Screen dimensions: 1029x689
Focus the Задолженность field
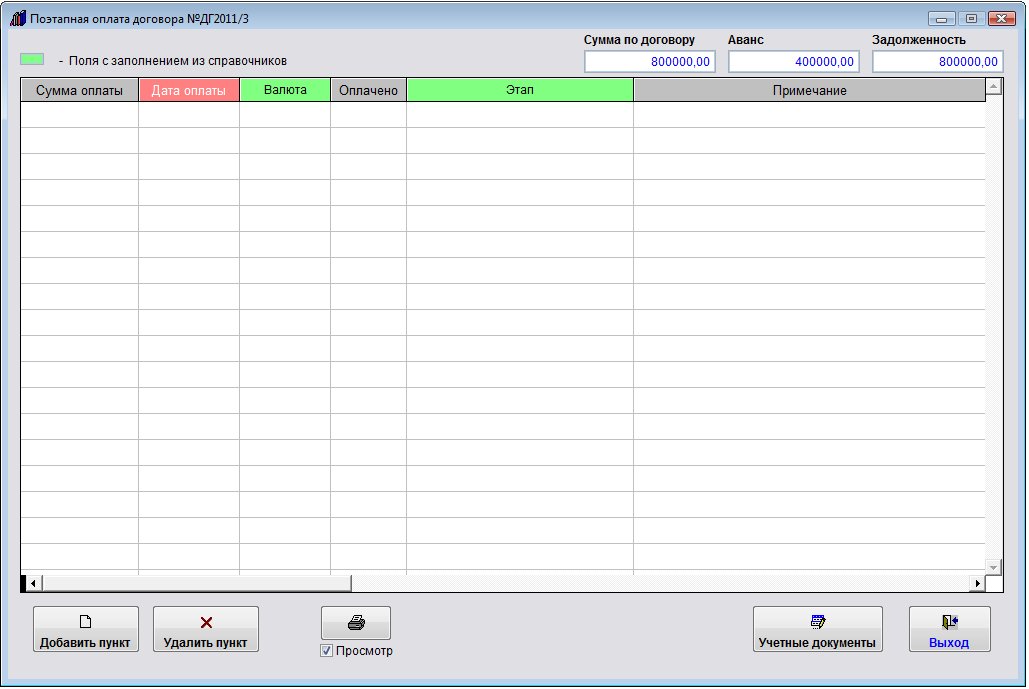938,62
